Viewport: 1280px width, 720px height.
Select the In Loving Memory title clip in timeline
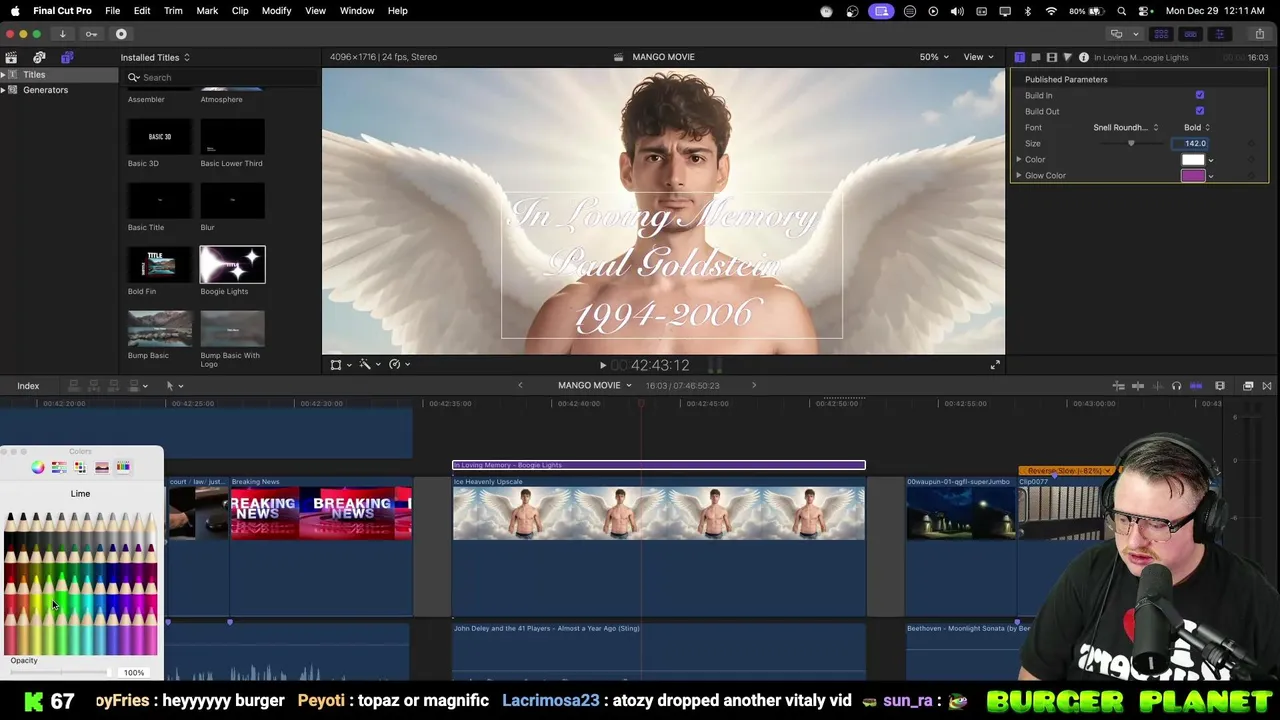[x=659, y=465]
